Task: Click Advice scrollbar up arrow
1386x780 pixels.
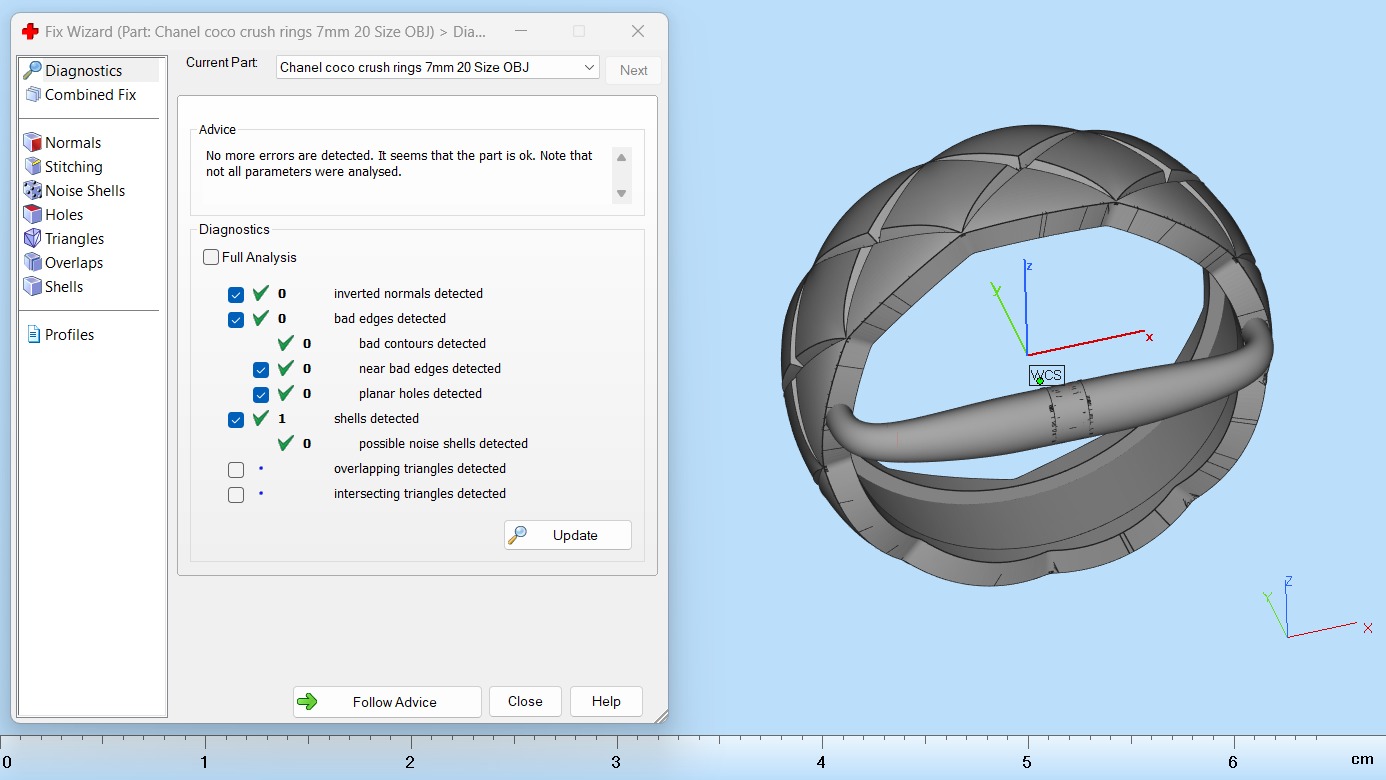Action: click(x=622, y=157)
